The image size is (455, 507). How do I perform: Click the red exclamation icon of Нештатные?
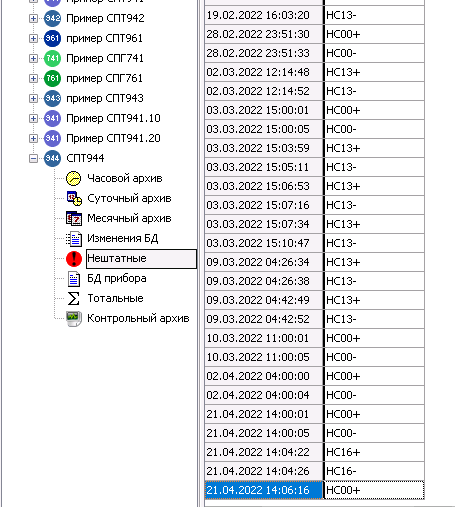click(74, 259)
